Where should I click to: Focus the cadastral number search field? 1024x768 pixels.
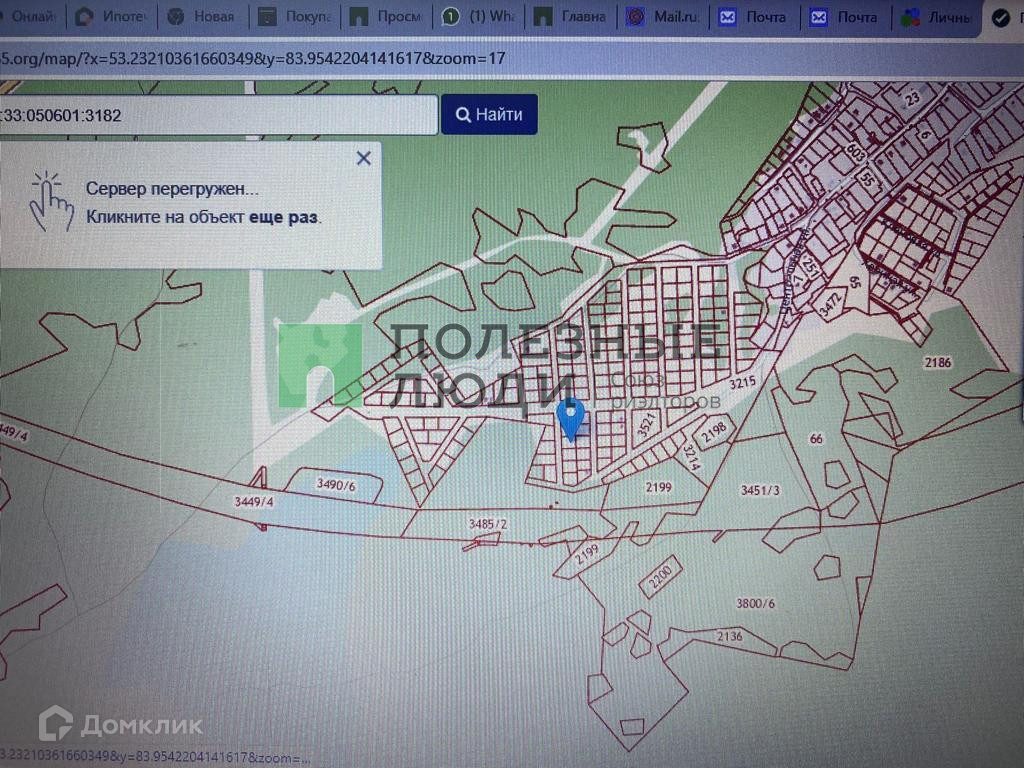pos(218,115)
